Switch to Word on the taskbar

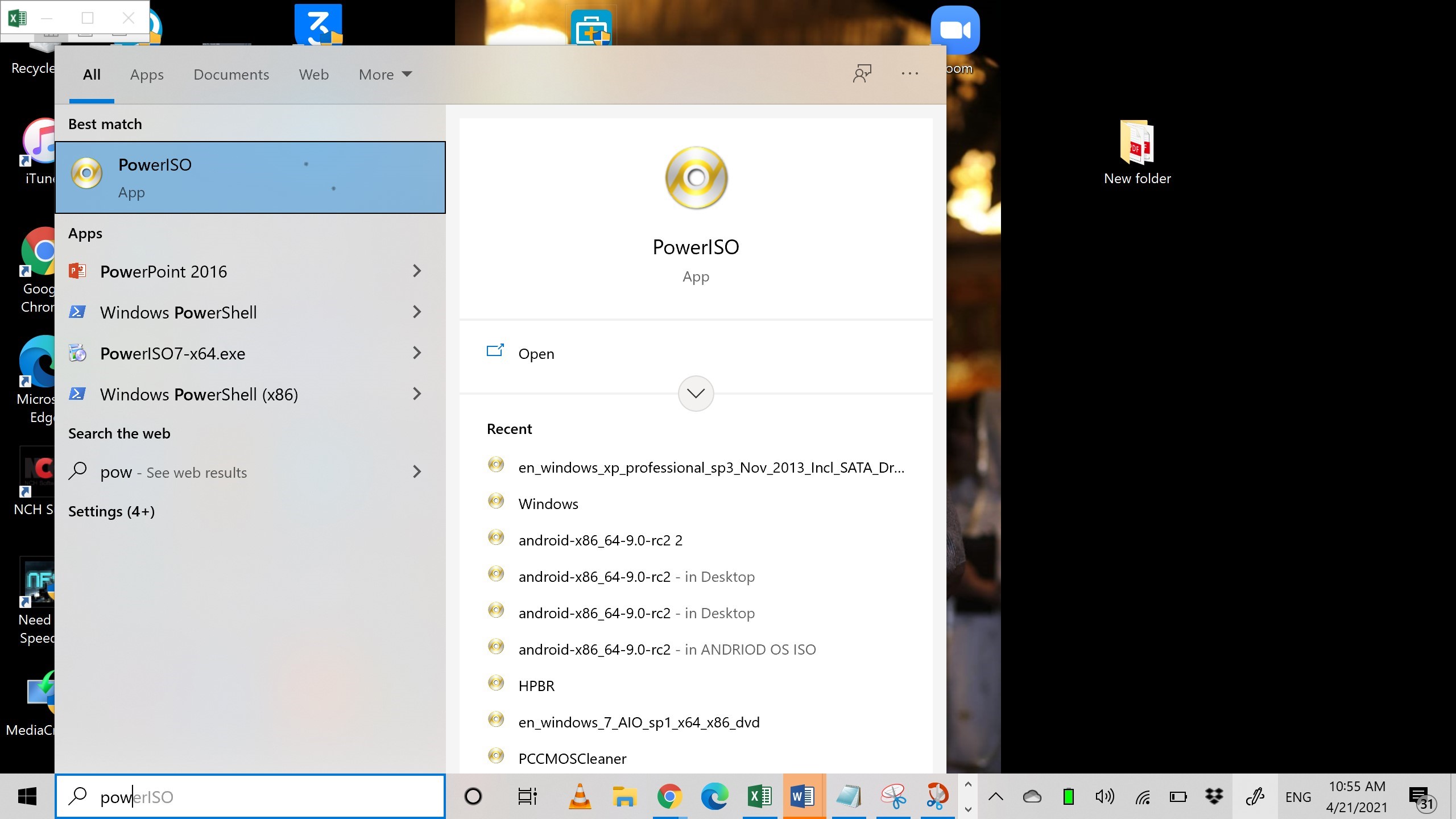tap(804, 796)
